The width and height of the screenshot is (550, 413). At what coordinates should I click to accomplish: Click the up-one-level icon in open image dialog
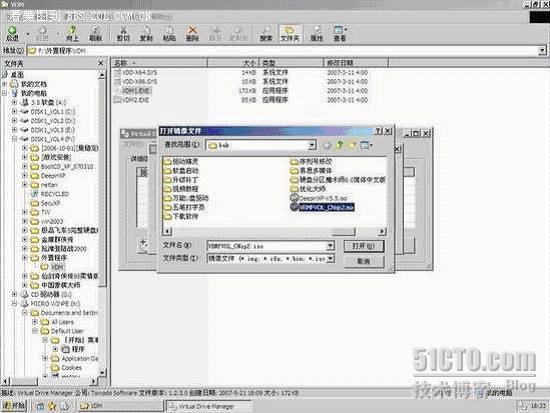tap(339, 145)
